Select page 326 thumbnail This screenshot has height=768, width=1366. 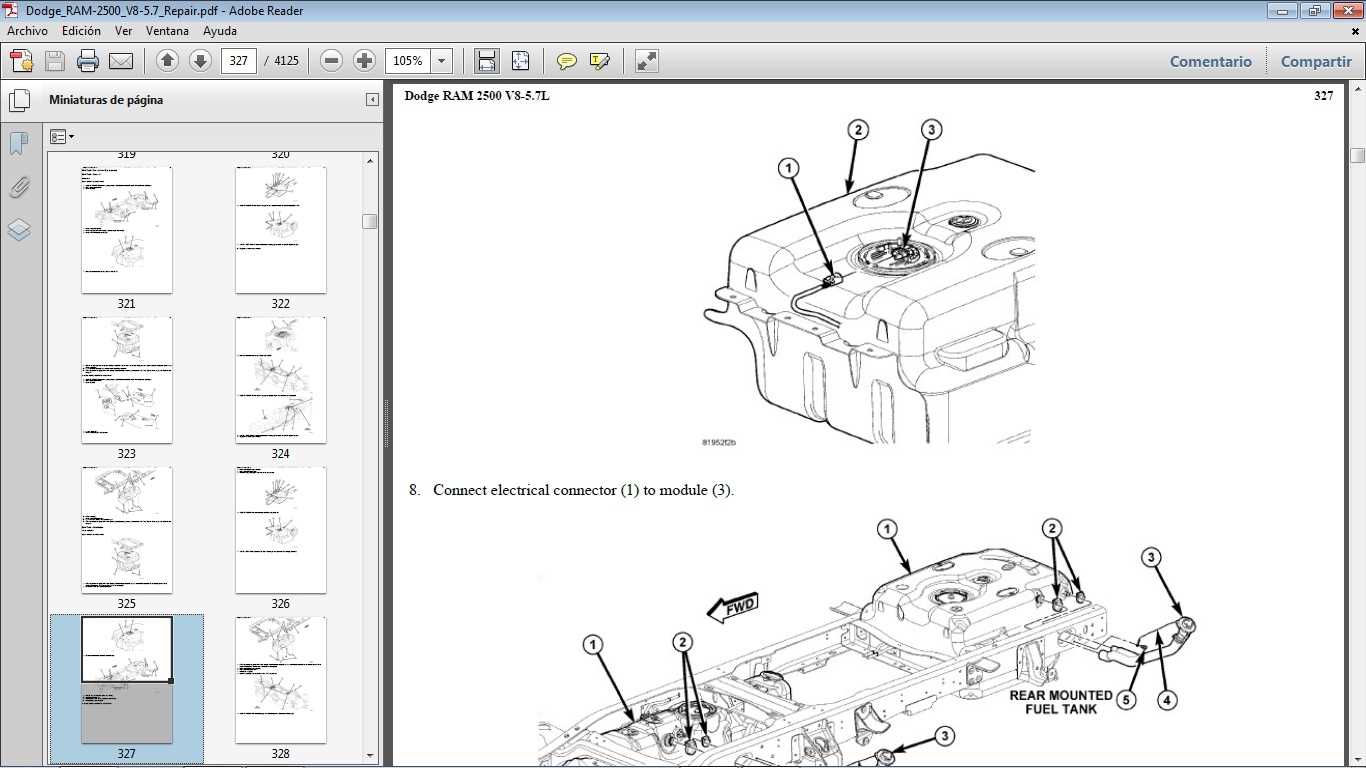tap(281, 530)
